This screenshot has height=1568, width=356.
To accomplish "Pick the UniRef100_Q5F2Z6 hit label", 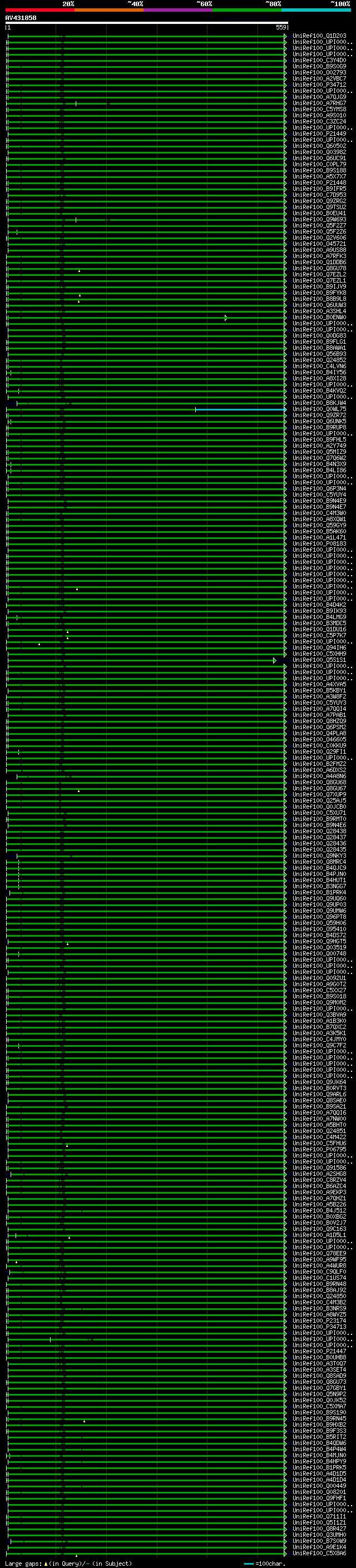I will (x=319, y=232).
